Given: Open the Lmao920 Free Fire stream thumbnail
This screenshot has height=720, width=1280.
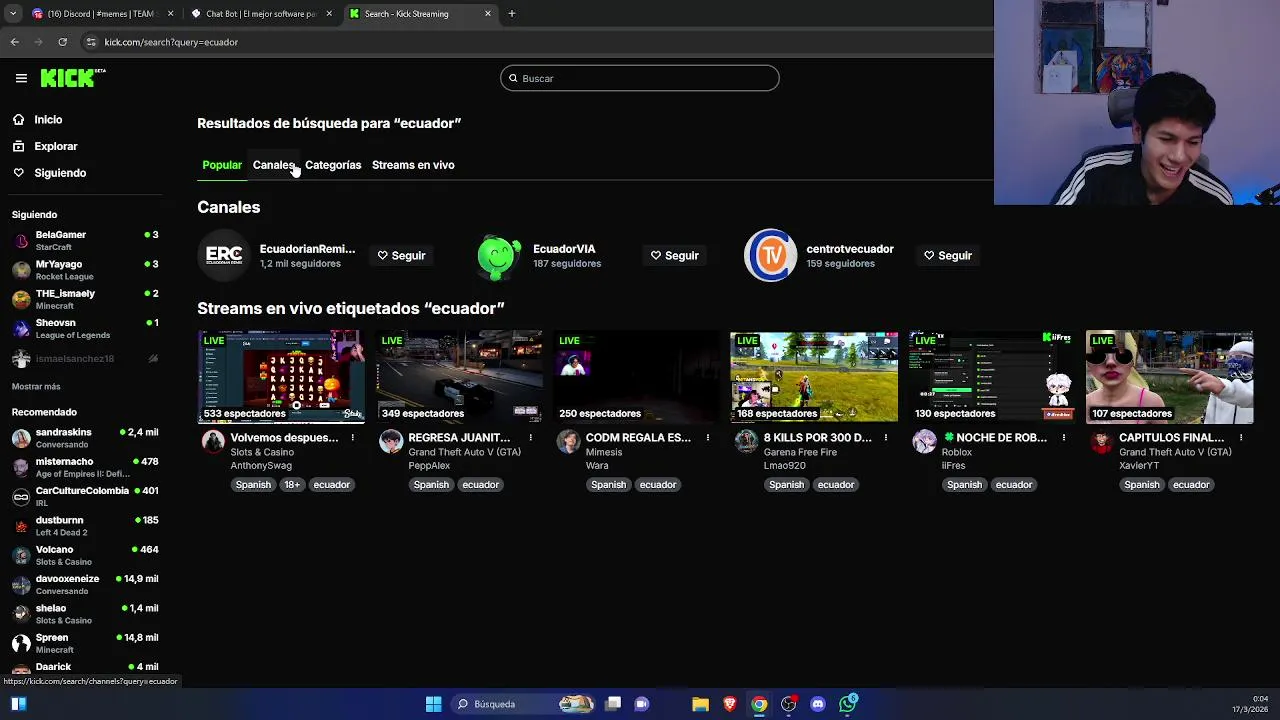Looking at the screenshot, I should (x=814, y=377).
